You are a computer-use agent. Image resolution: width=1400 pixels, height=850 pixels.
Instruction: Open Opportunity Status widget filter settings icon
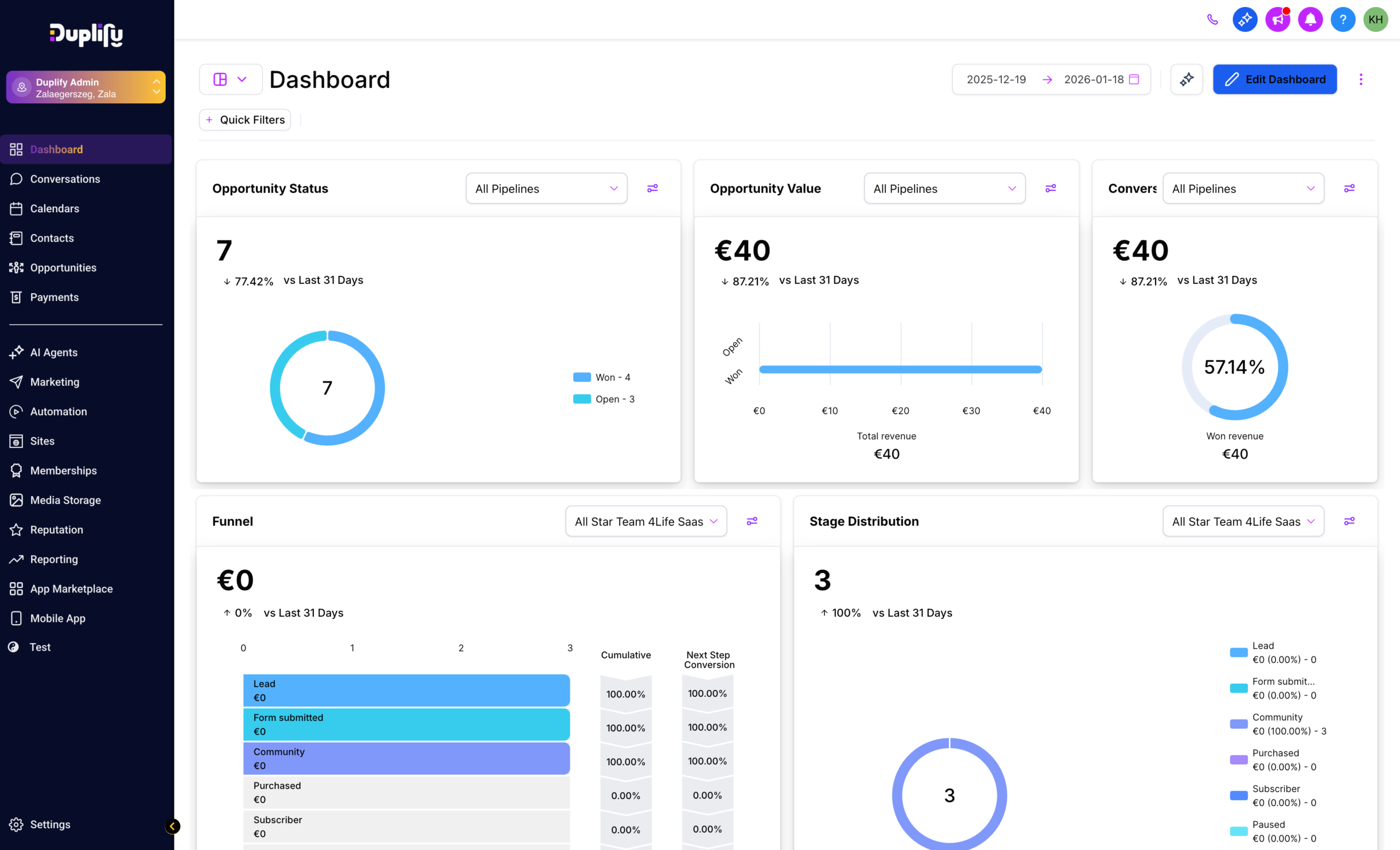[x=652, y=188]
